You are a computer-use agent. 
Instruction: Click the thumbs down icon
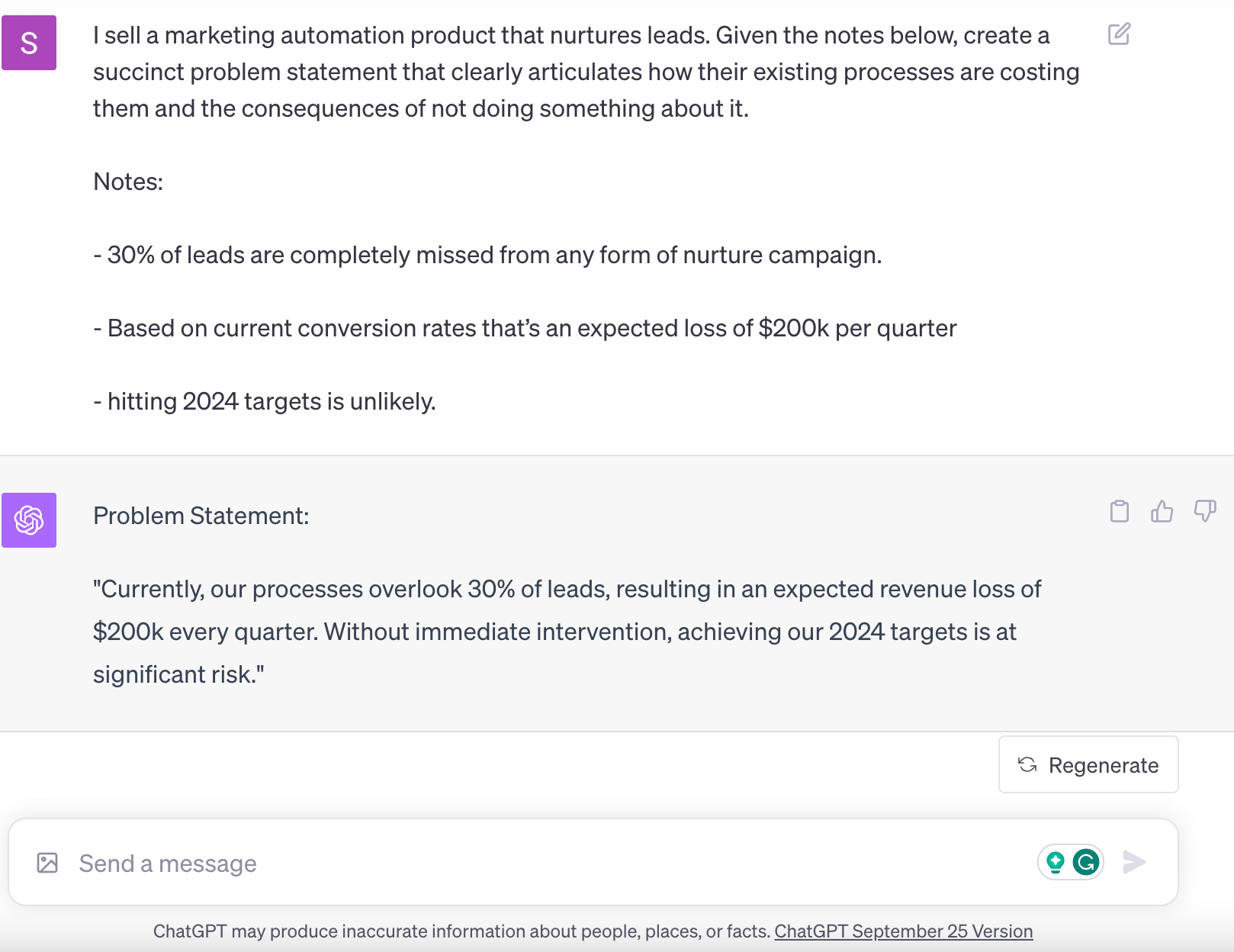click(1205, 511)
